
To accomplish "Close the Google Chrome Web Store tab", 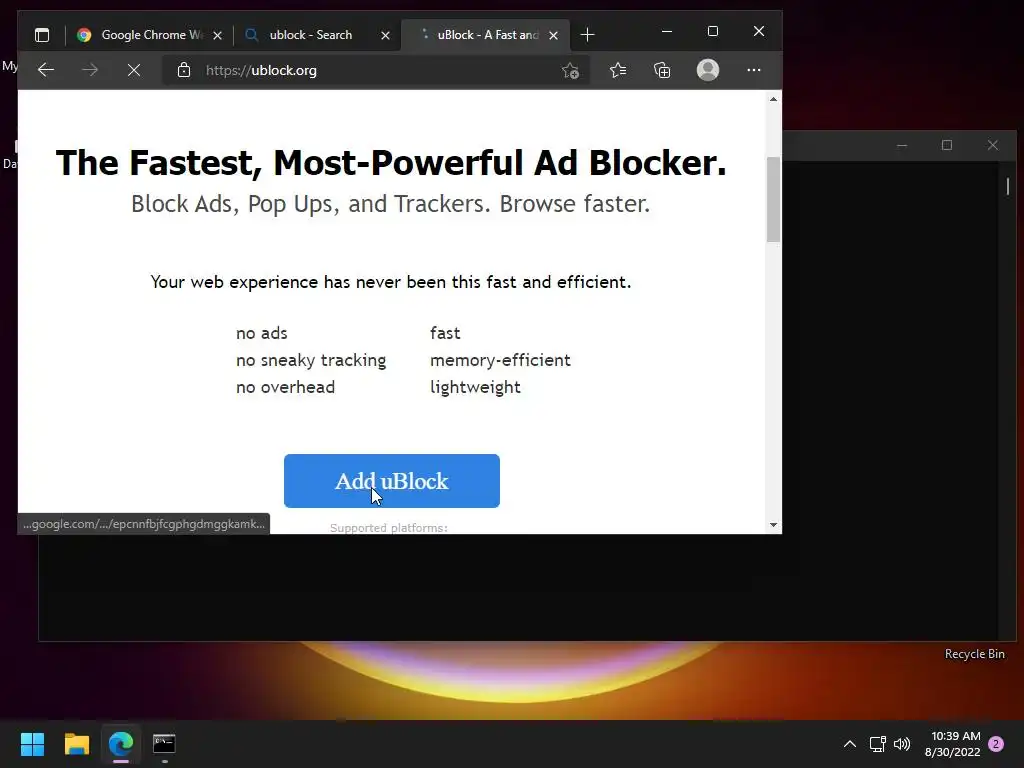I will point(217,35).
